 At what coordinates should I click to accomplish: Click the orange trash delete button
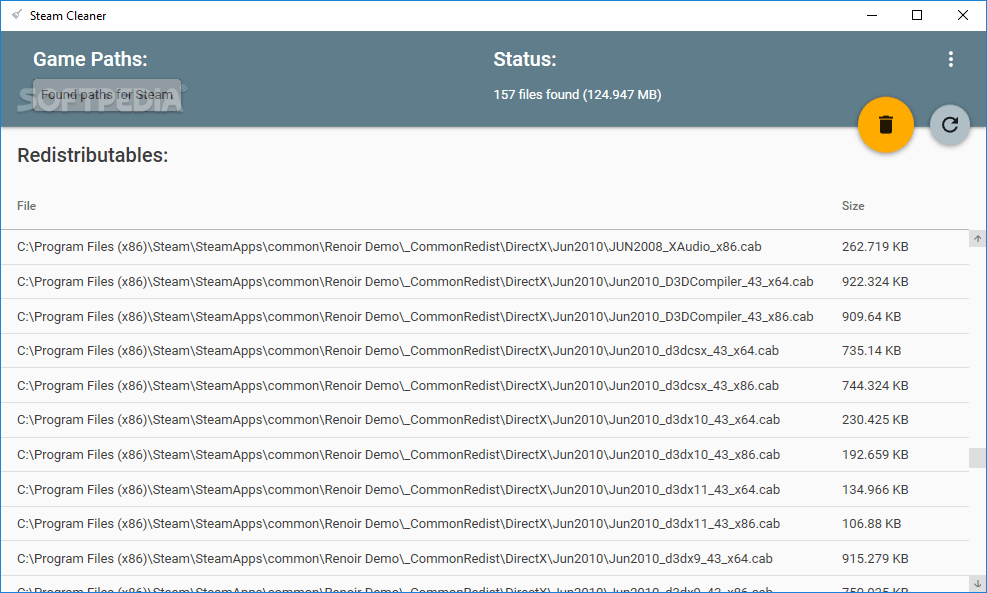click(x=885, y=125)
